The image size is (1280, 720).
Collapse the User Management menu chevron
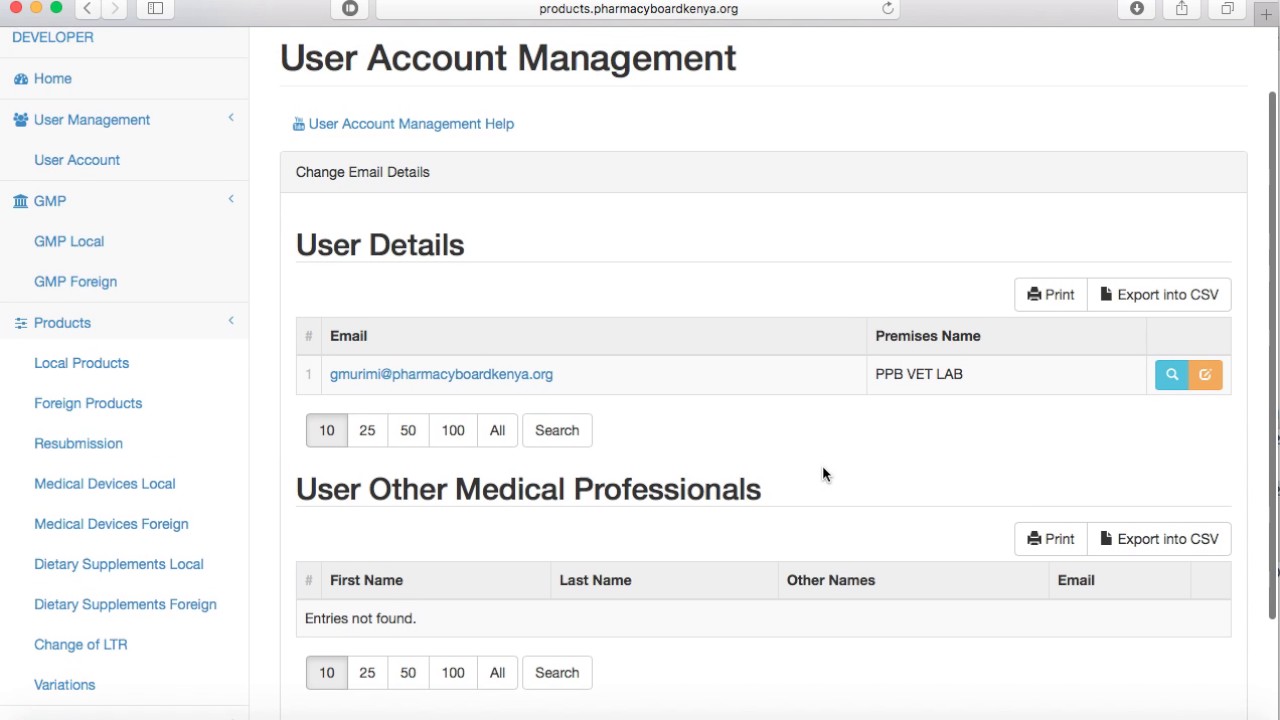pyautogui.click(x=231, y=118)
